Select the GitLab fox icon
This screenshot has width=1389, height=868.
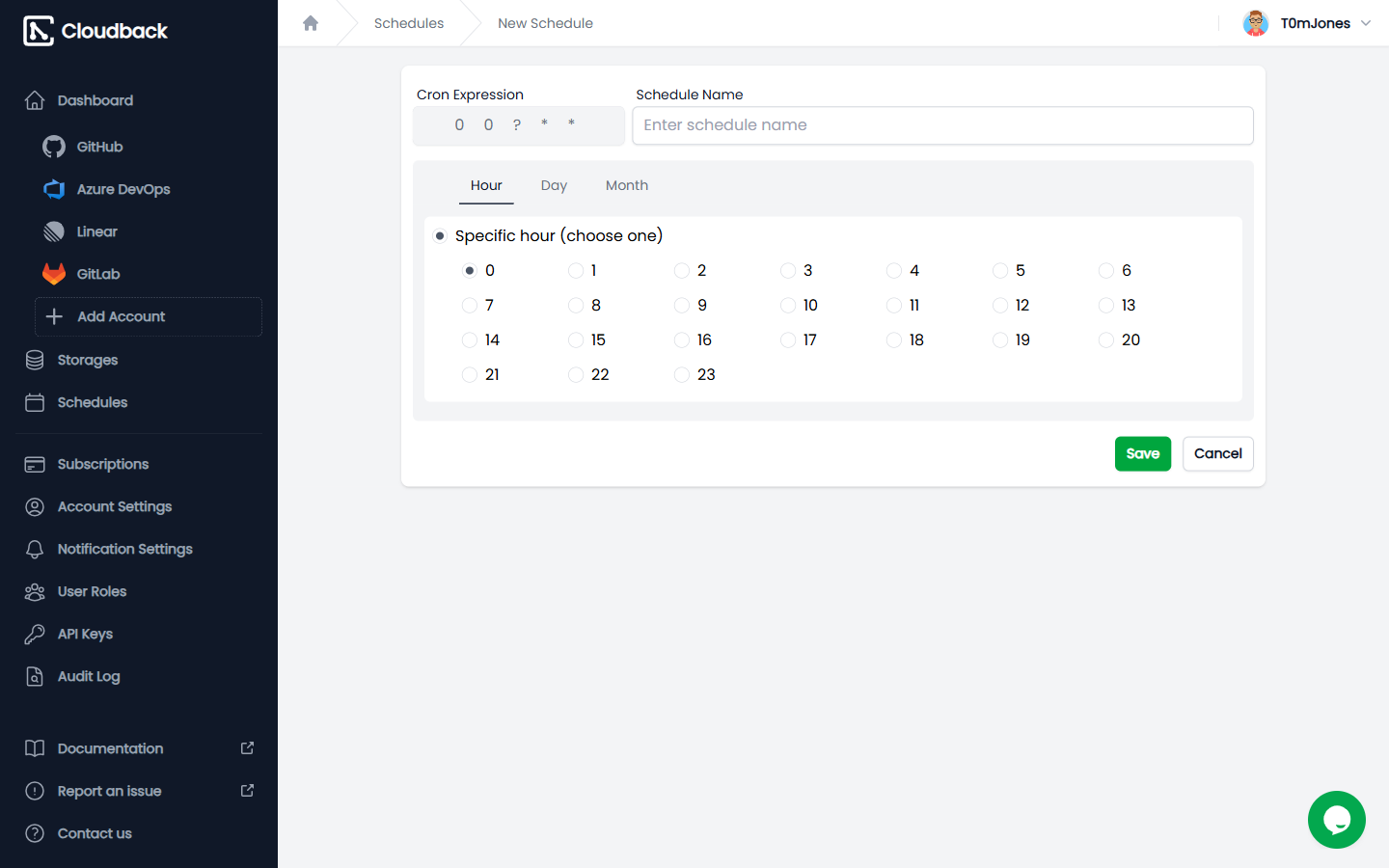click(54, 274)
